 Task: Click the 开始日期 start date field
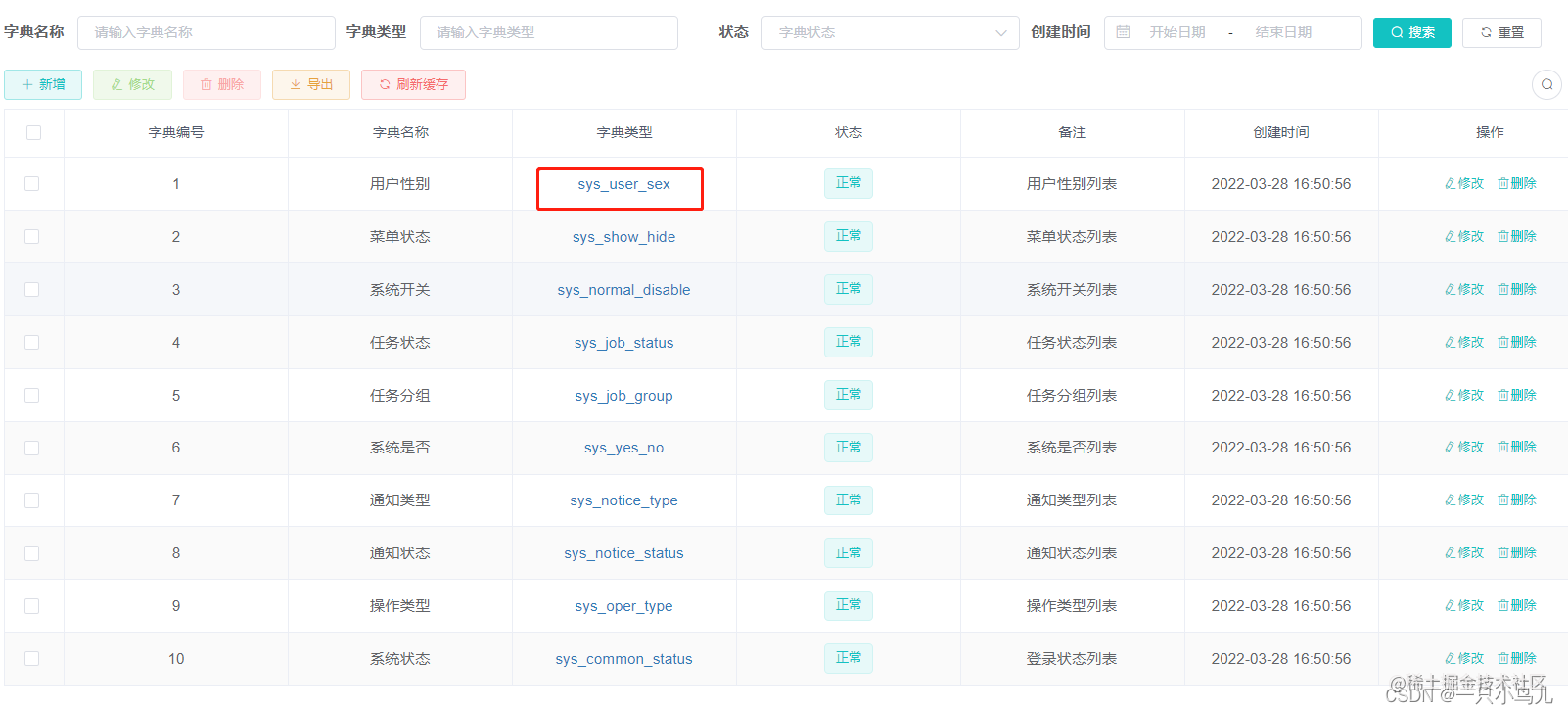click(x=1177, y=32)
